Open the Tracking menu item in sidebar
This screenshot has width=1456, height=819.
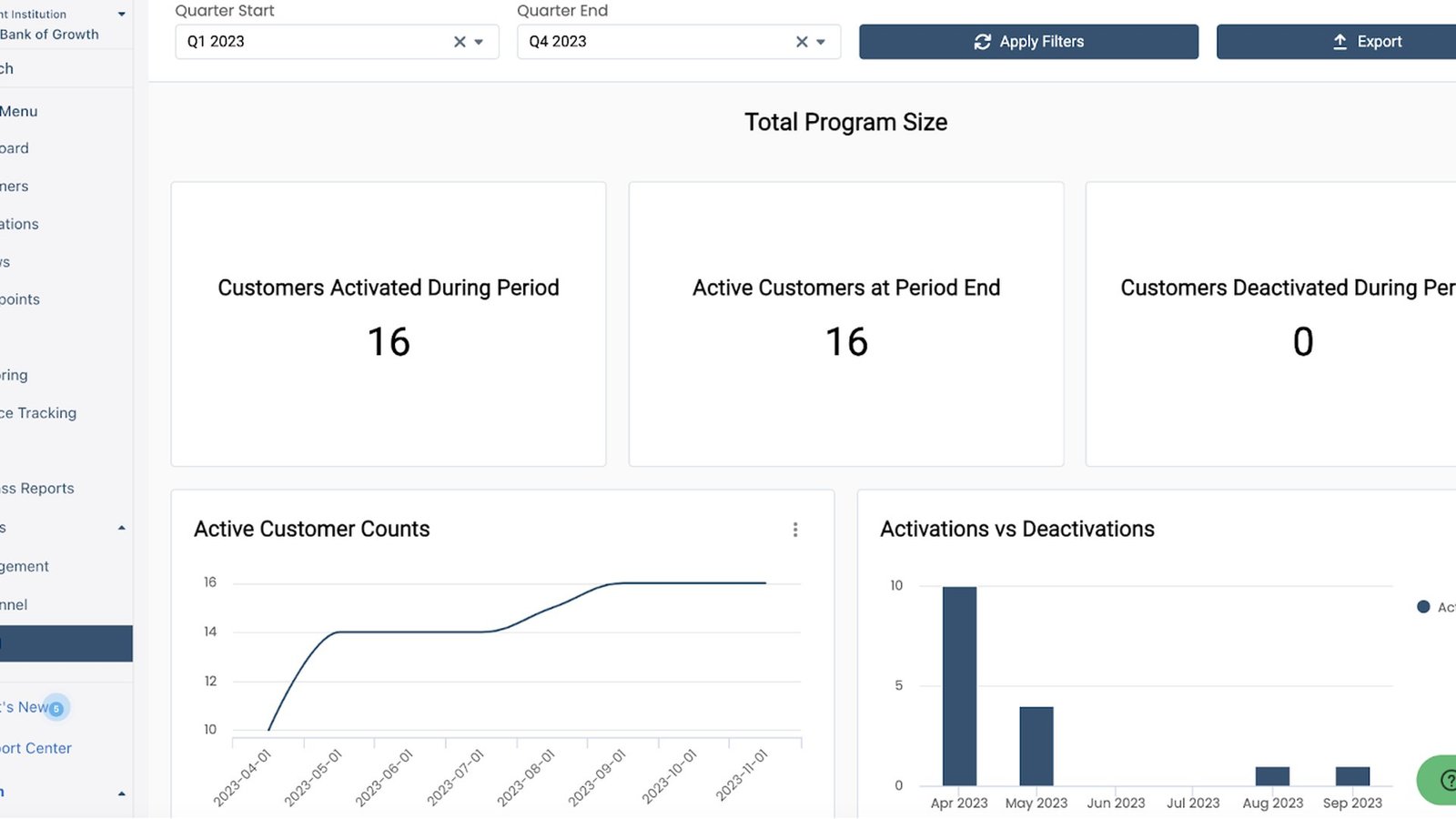(38, 413)
